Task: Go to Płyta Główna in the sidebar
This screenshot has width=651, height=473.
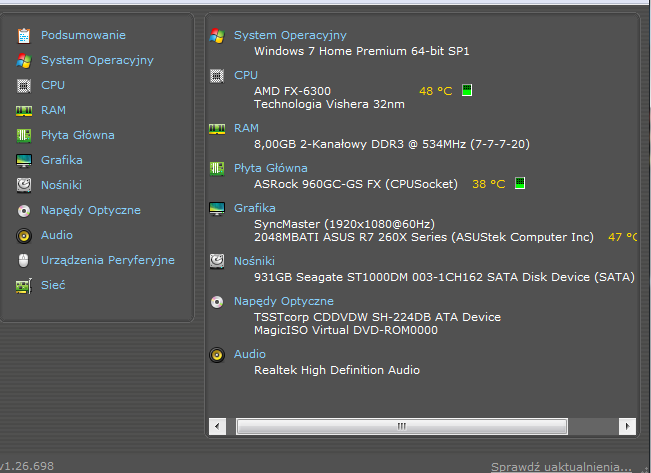Action: (x=78, y=135)
